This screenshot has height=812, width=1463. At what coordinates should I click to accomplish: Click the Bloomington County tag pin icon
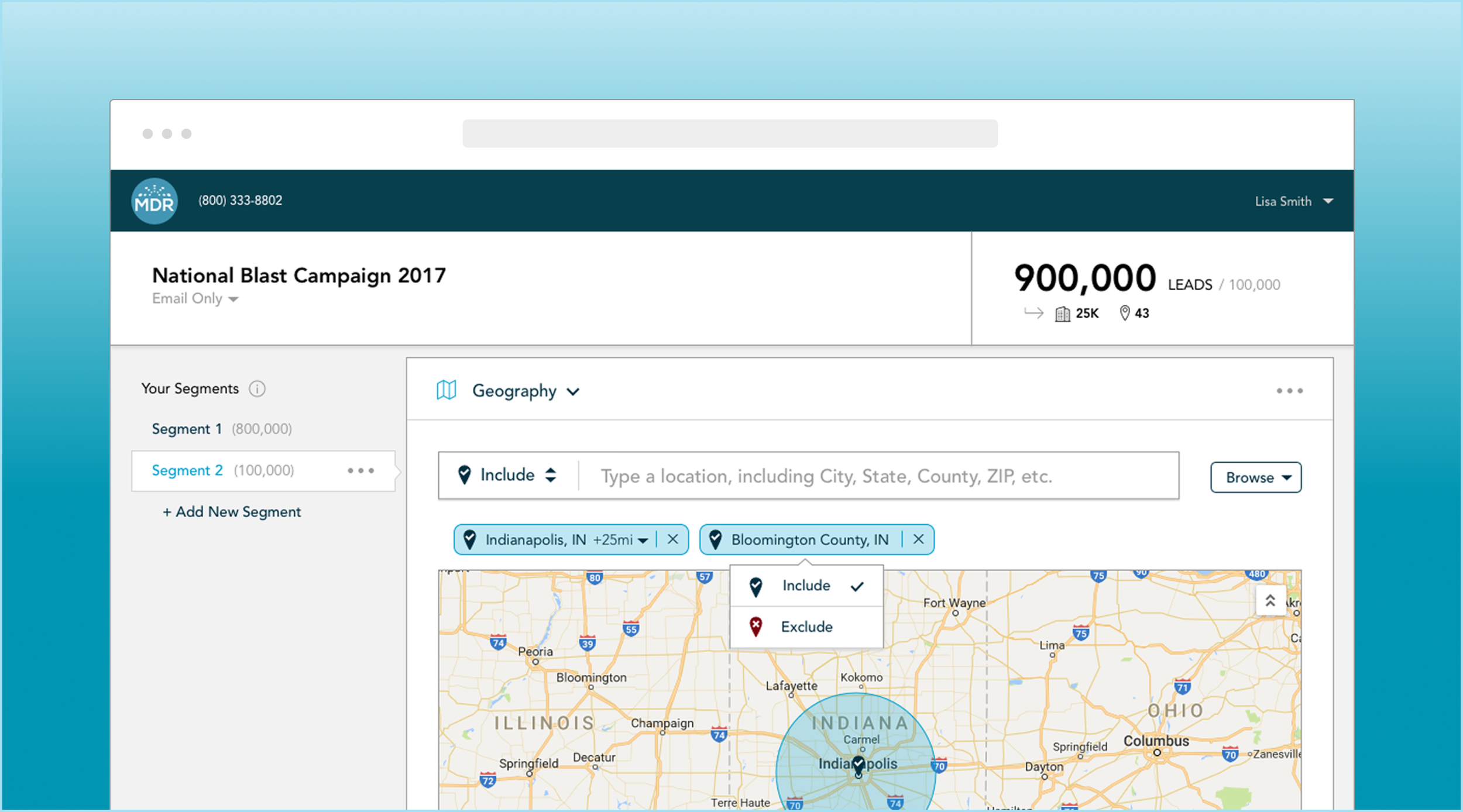[715, 539]
